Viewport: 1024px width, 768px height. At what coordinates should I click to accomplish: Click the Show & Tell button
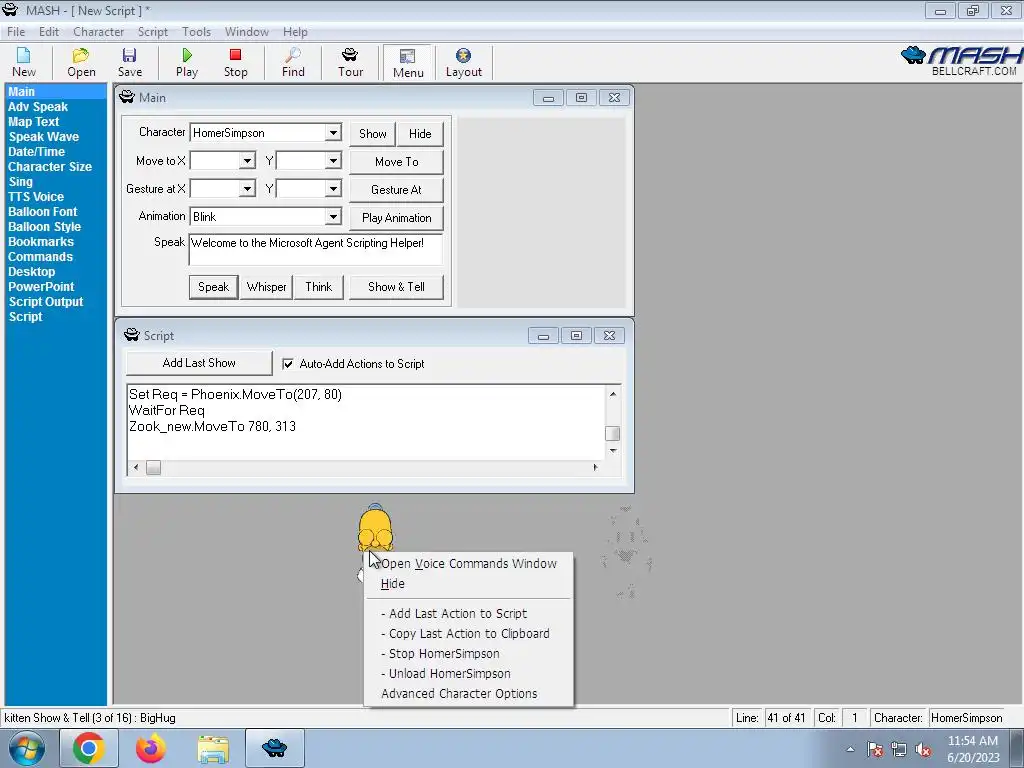tap(396, 287)
